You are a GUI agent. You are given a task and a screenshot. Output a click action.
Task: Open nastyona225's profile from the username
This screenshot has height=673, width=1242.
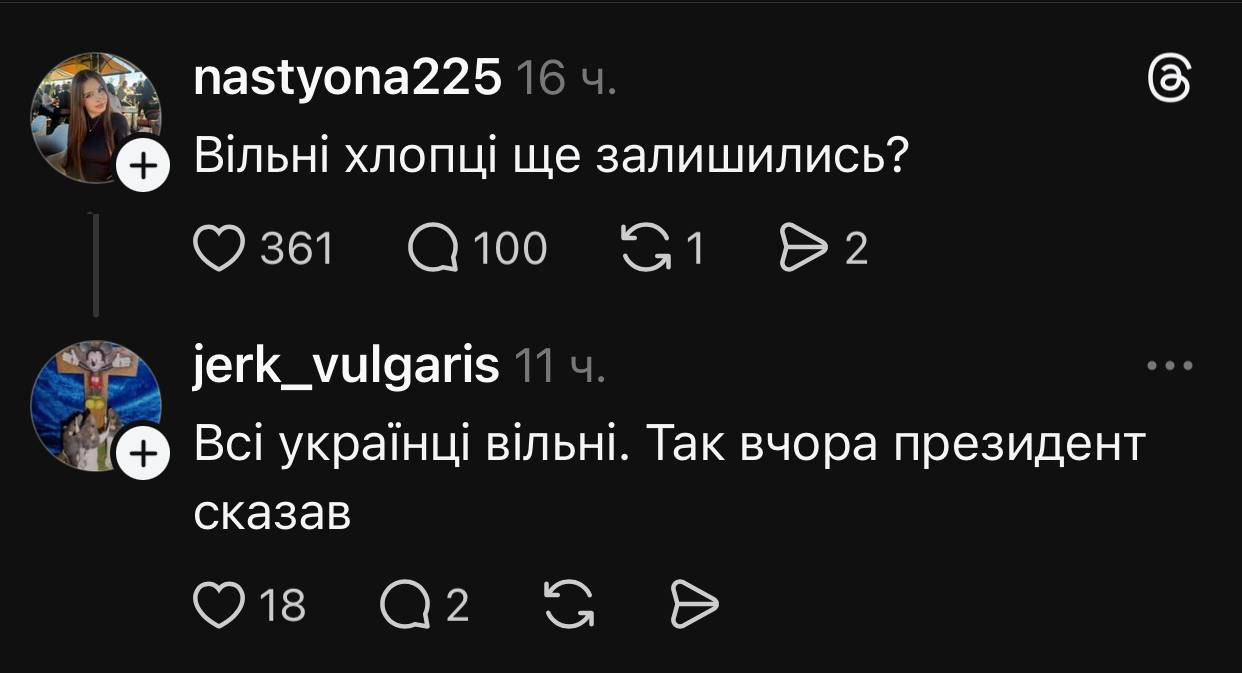click(x=347, y=78)
